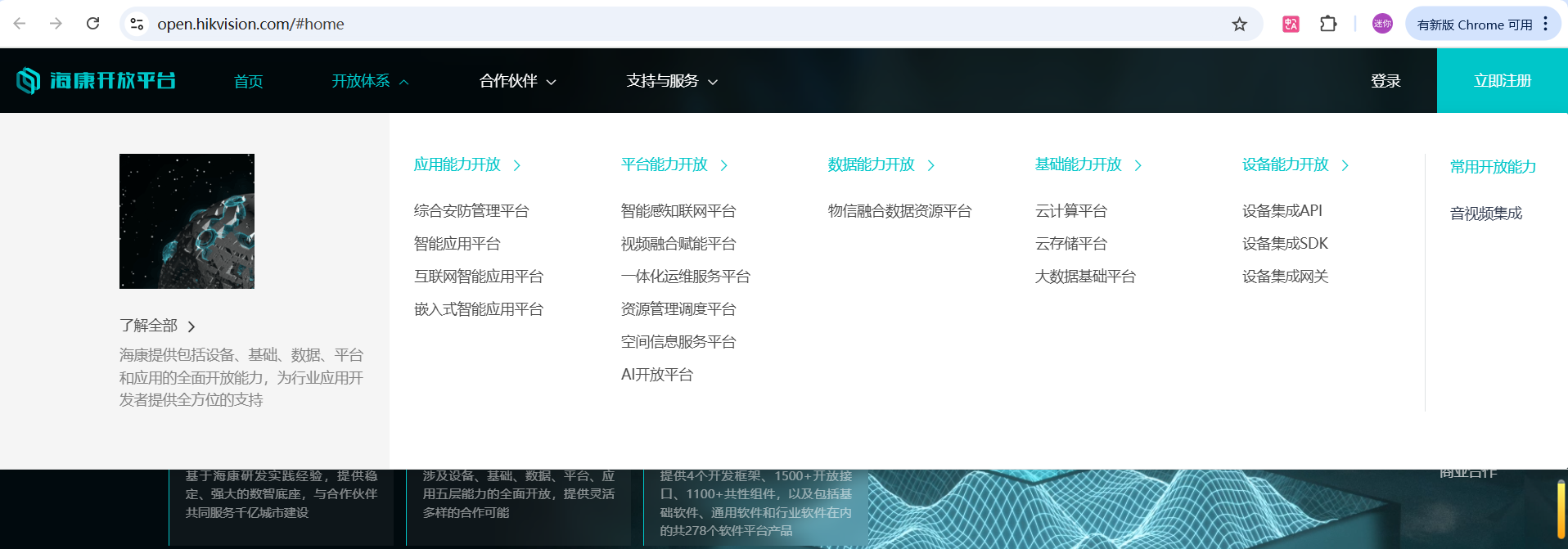Viewport: 1568px width, 549px height.
Task: Select 物信融合数据资源平台
Action: coord(899,211)
